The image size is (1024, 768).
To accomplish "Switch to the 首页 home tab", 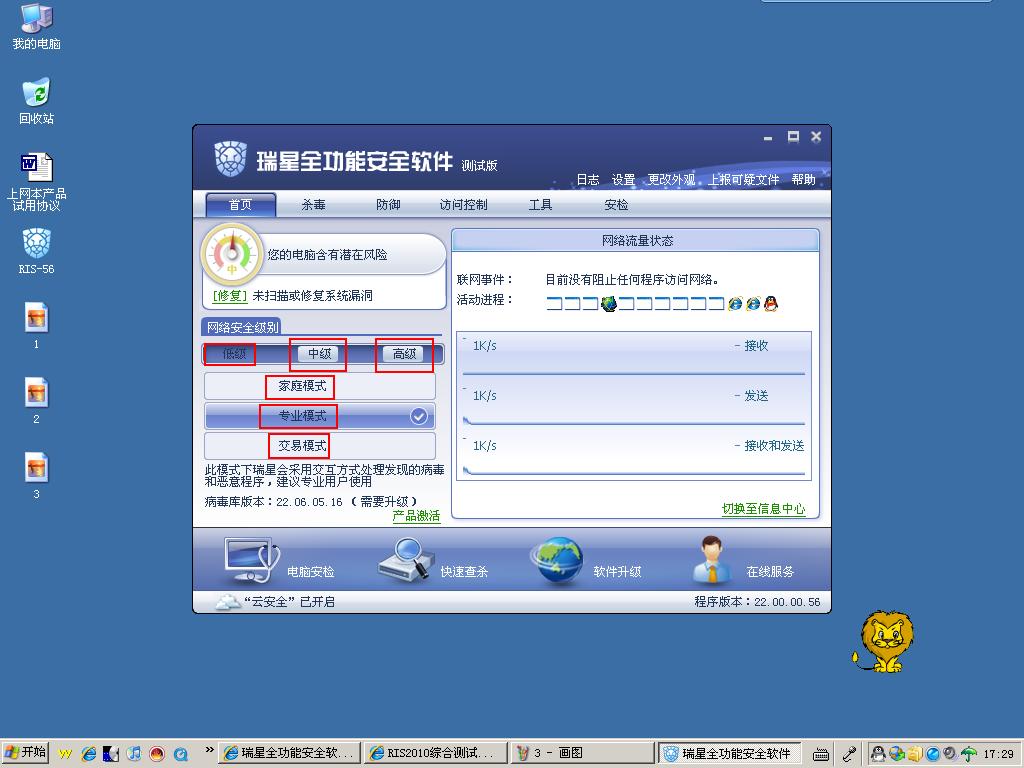I will point(240,205).
